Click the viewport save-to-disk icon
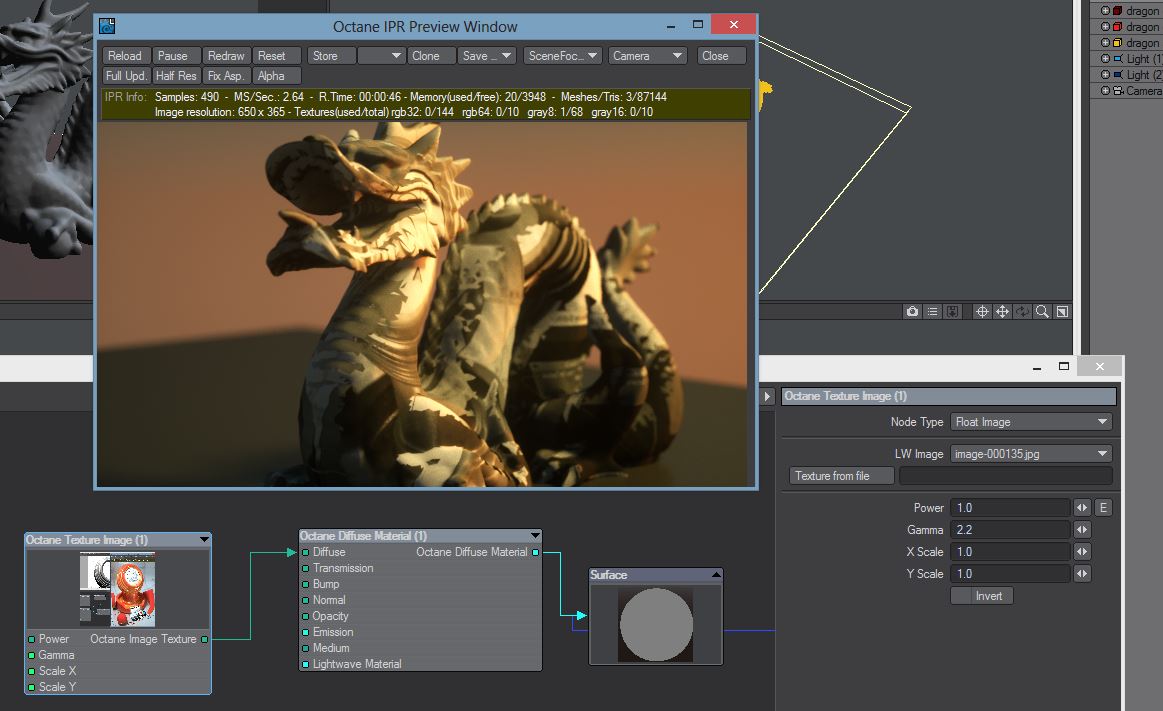Image resolution: width=1163 pixels, height=711 pixels. pos(952,311)
